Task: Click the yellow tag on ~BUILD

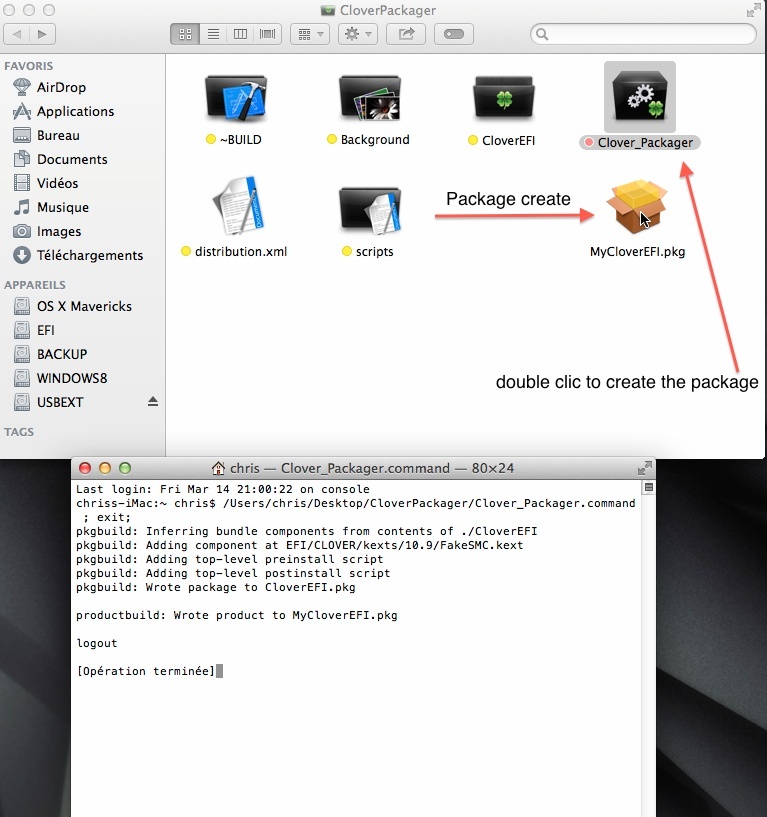Action: tap(211, 139)
